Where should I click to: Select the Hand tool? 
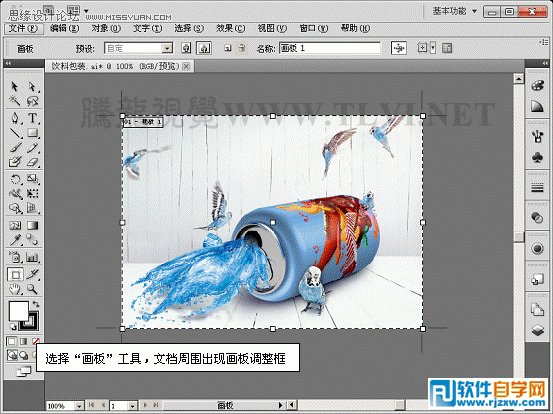15,289
